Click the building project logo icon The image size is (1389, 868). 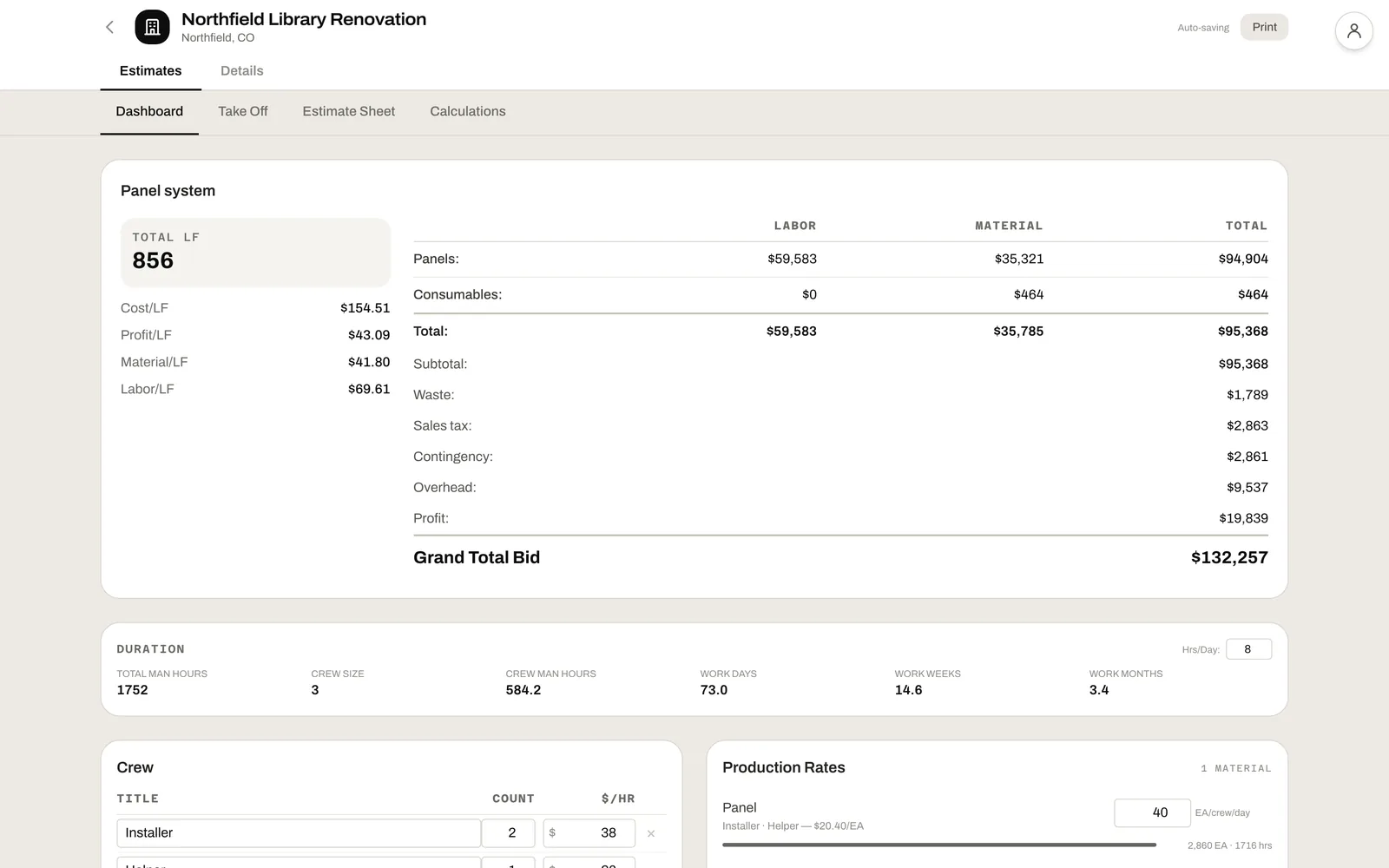(x=152, y=27)
